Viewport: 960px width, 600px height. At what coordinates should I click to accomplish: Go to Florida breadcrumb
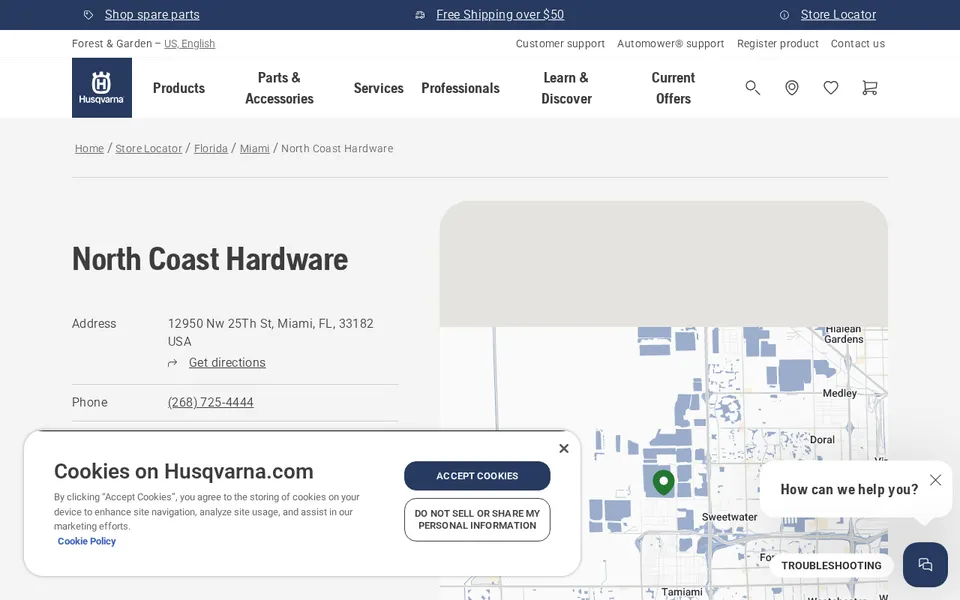pyautogui.click(x=211, y=148)
